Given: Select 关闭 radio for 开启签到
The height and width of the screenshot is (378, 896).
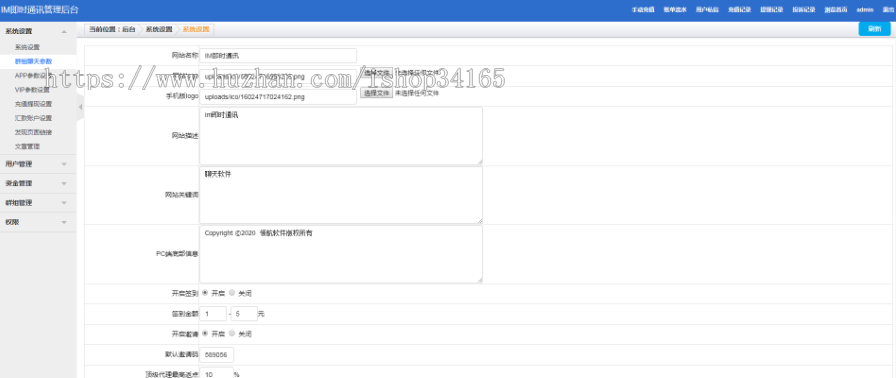Looking at the screenshot, I should [x=232, y=293].
